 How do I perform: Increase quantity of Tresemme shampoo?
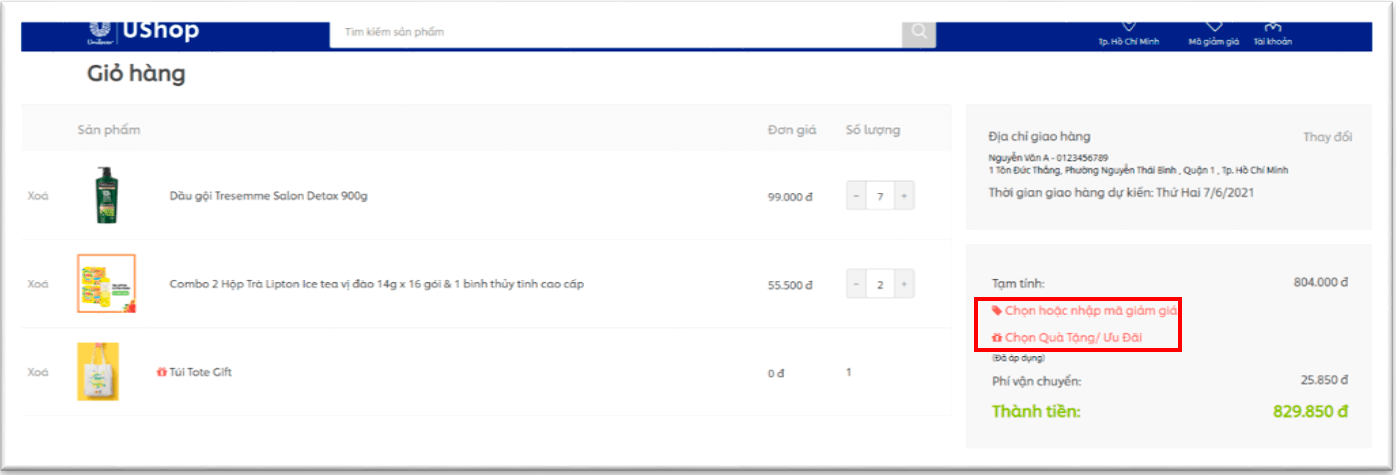click(904, 196)
